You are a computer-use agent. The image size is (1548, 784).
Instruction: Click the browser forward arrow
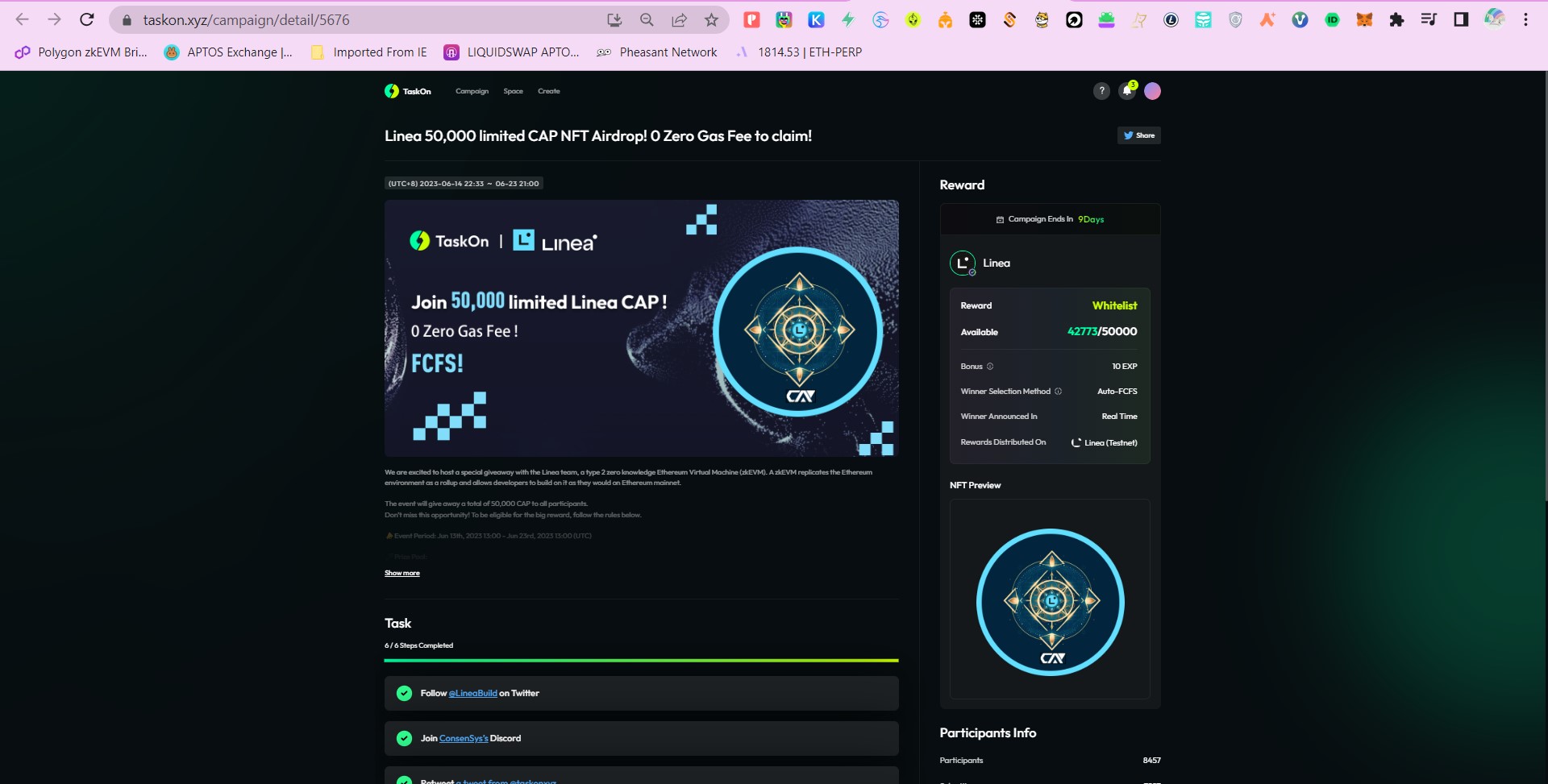tap(54, 19)
